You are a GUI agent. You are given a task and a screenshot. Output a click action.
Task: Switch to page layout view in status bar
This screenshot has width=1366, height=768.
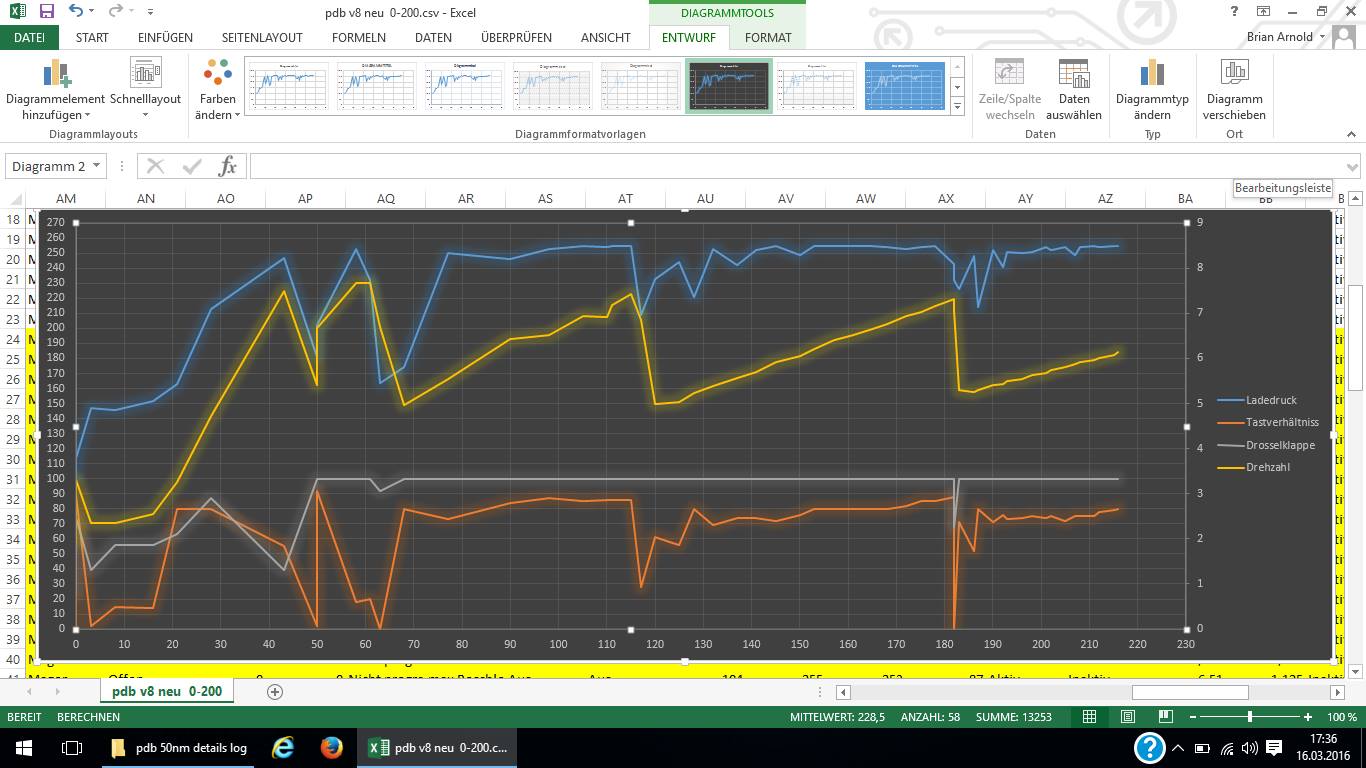pyautogui.click(x=1127, y=717)
